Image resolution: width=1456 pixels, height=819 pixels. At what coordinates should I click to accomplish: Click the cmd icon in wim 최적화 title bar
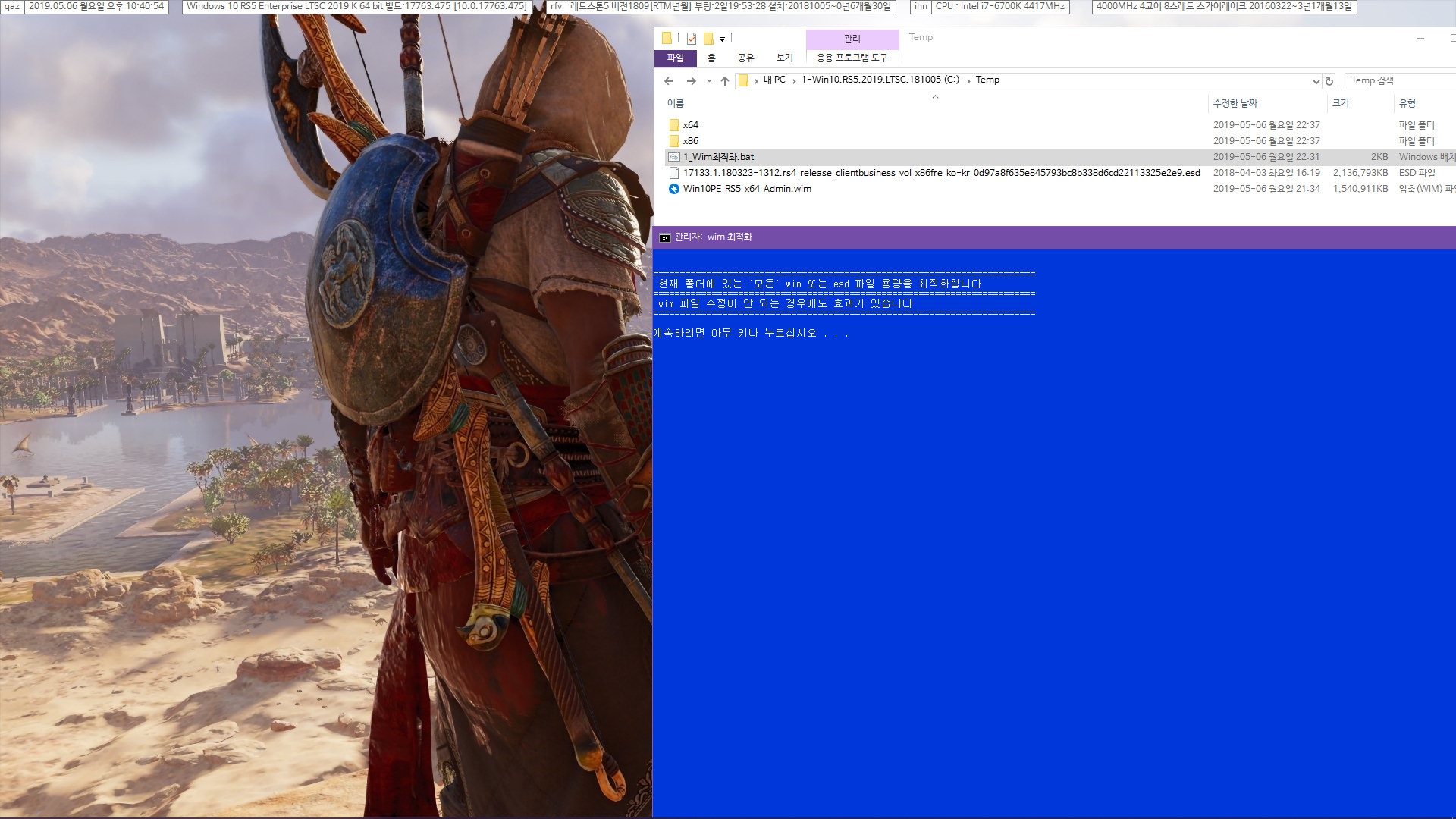[664, 237]
